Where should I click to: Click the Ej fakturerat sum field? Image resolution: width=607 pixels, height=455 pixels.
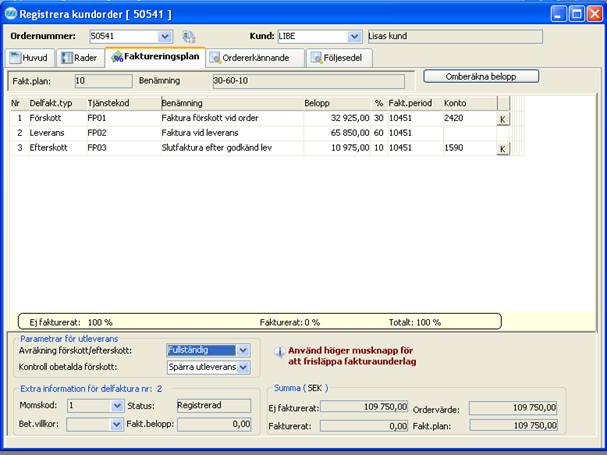tap(364, 407)
